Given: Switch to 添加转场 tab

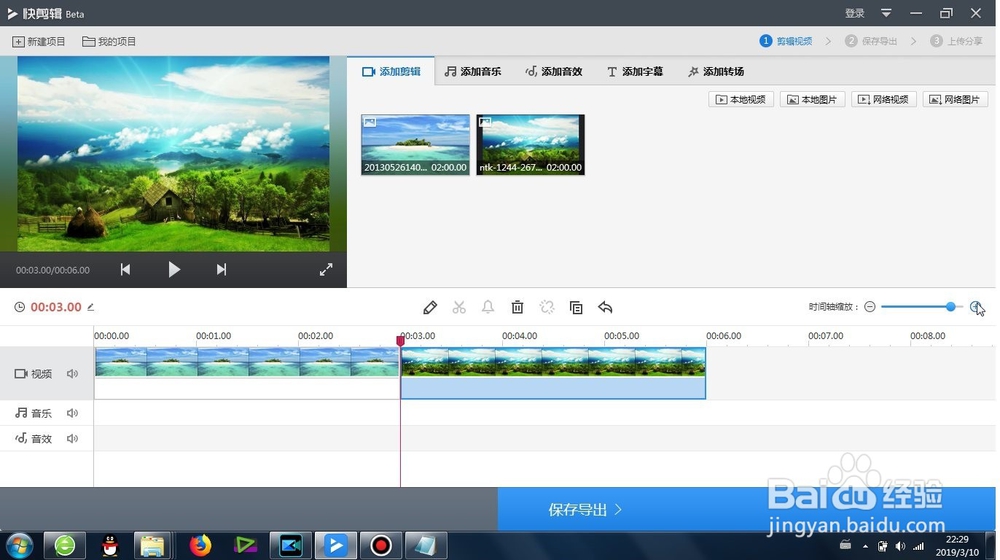Looking at the screenshot, I should (x=716, y=71).
